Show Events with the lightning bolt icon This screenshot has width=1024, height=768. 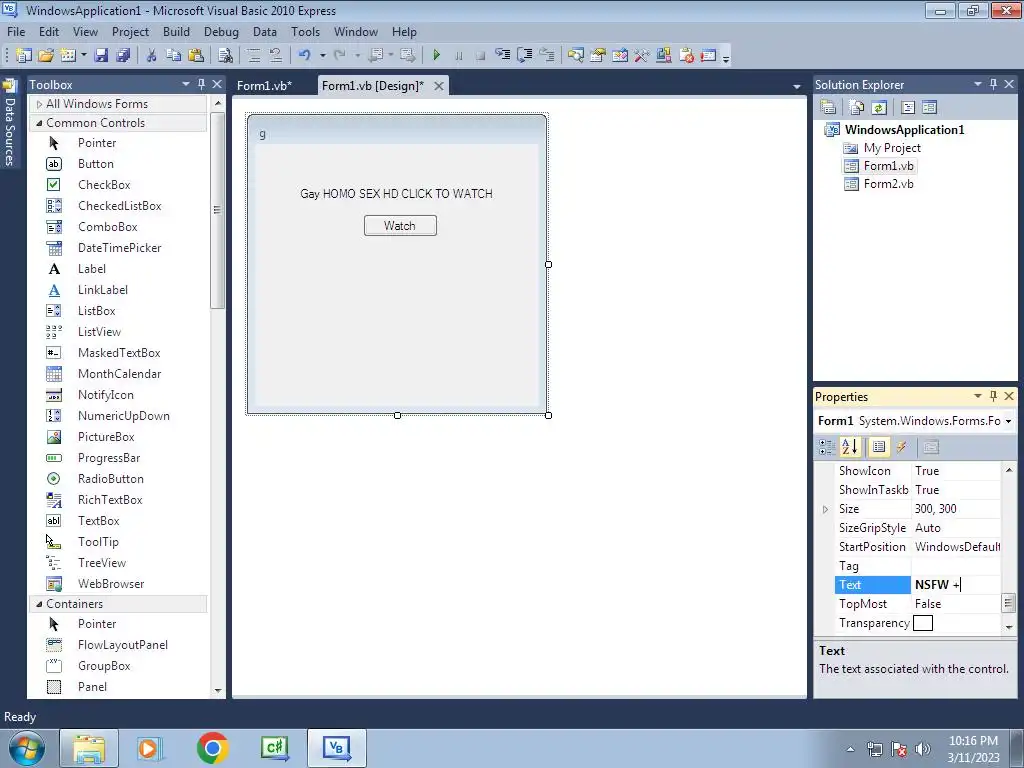coord(901,447)
